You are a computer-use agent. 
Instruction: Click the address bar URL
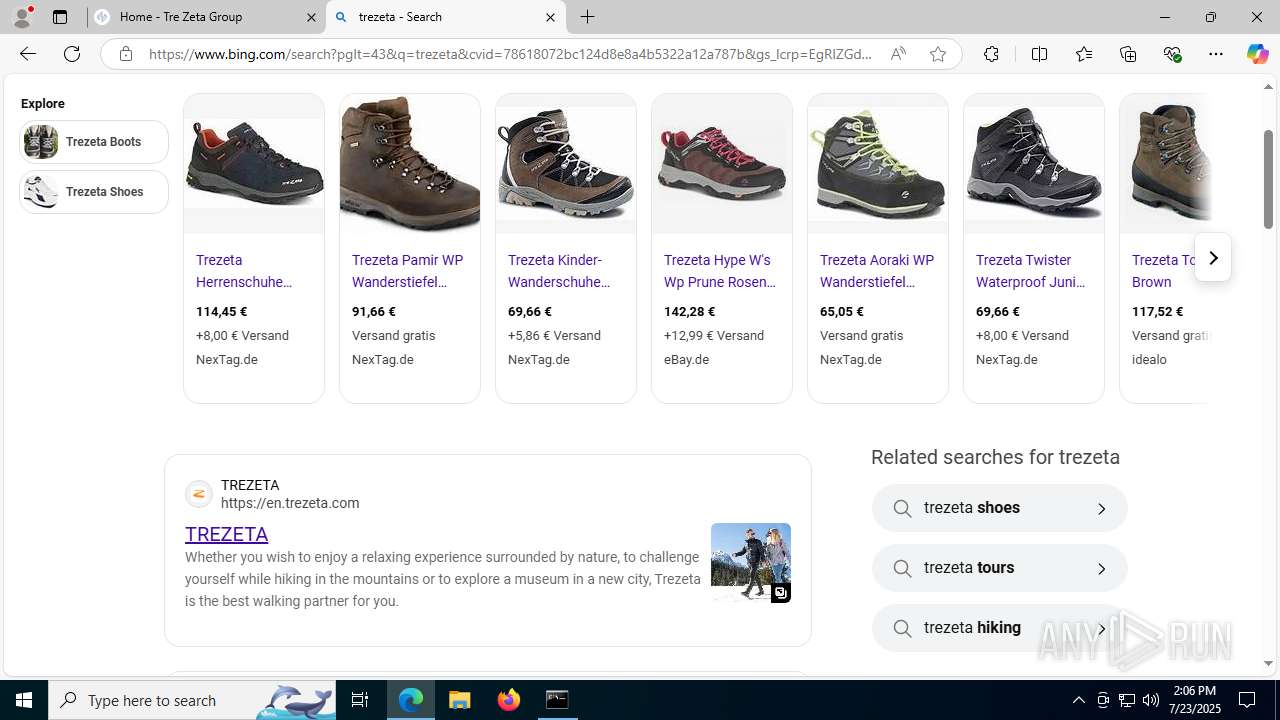[510, 54]
